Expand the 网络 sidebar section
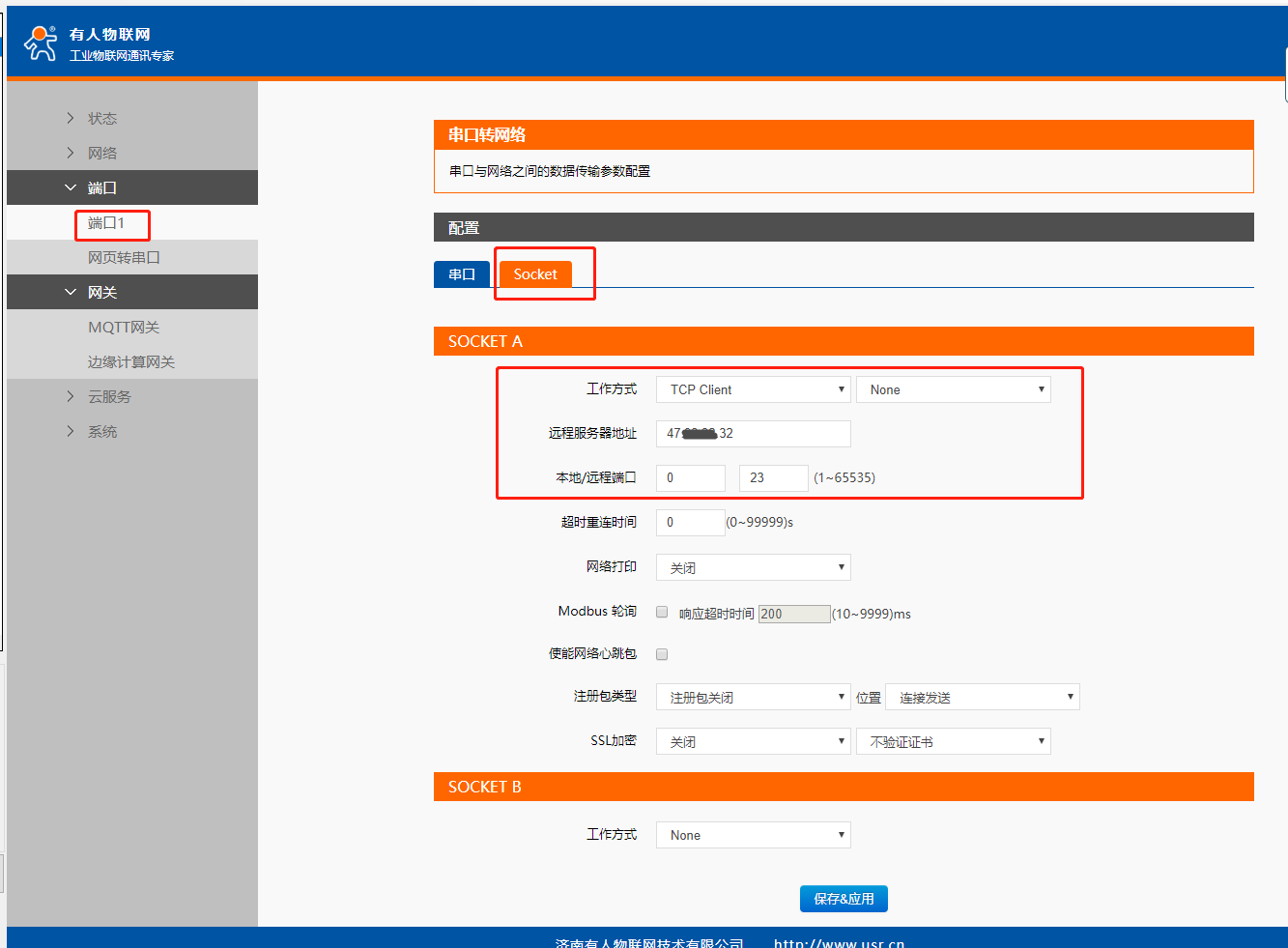This screenshot has width=1288, height=948. pos(101,153)
